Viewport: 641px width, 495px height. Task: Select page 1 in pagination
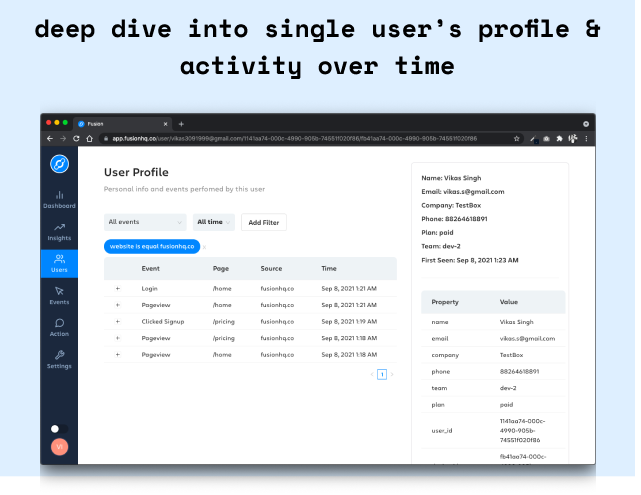tap(382, 375)
